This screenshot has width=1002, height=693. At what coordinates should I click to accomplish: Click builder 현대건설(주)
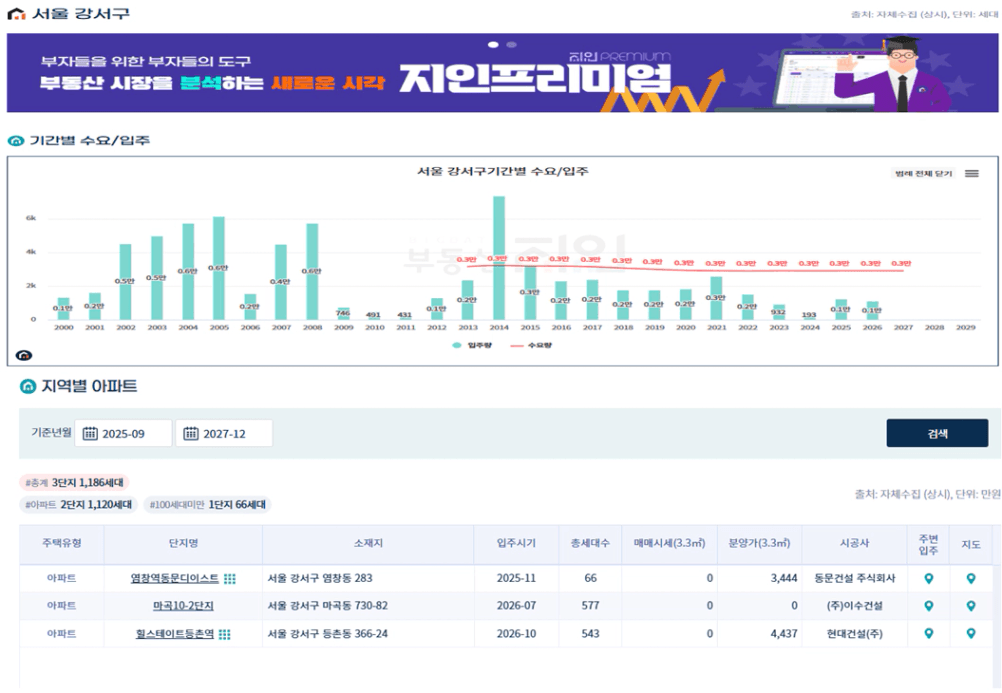(854, 634)
